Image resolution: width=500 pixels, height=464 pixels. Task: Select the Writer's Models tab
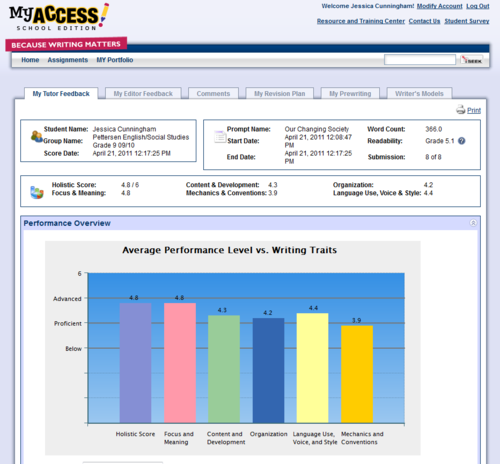[419, 94]
